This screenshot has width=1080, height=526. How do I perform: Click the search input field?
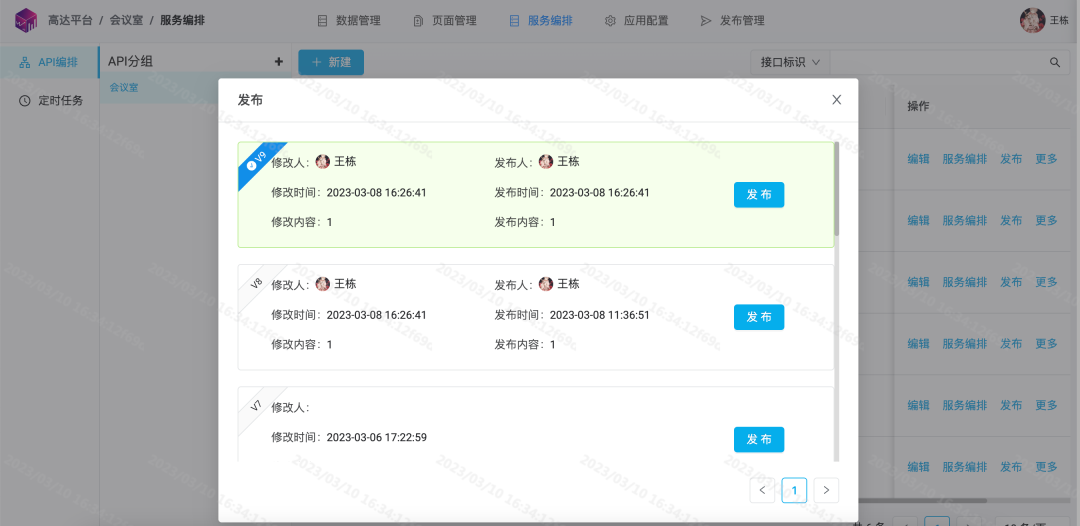tap(937, 62)
